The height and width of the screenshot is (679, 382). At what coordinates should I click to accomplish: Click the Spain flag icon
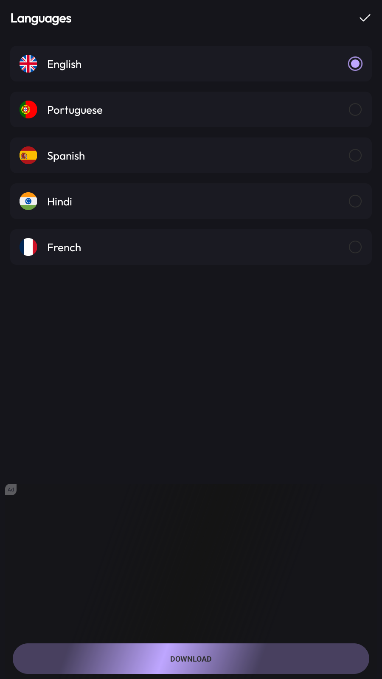[x=28, y=155]
